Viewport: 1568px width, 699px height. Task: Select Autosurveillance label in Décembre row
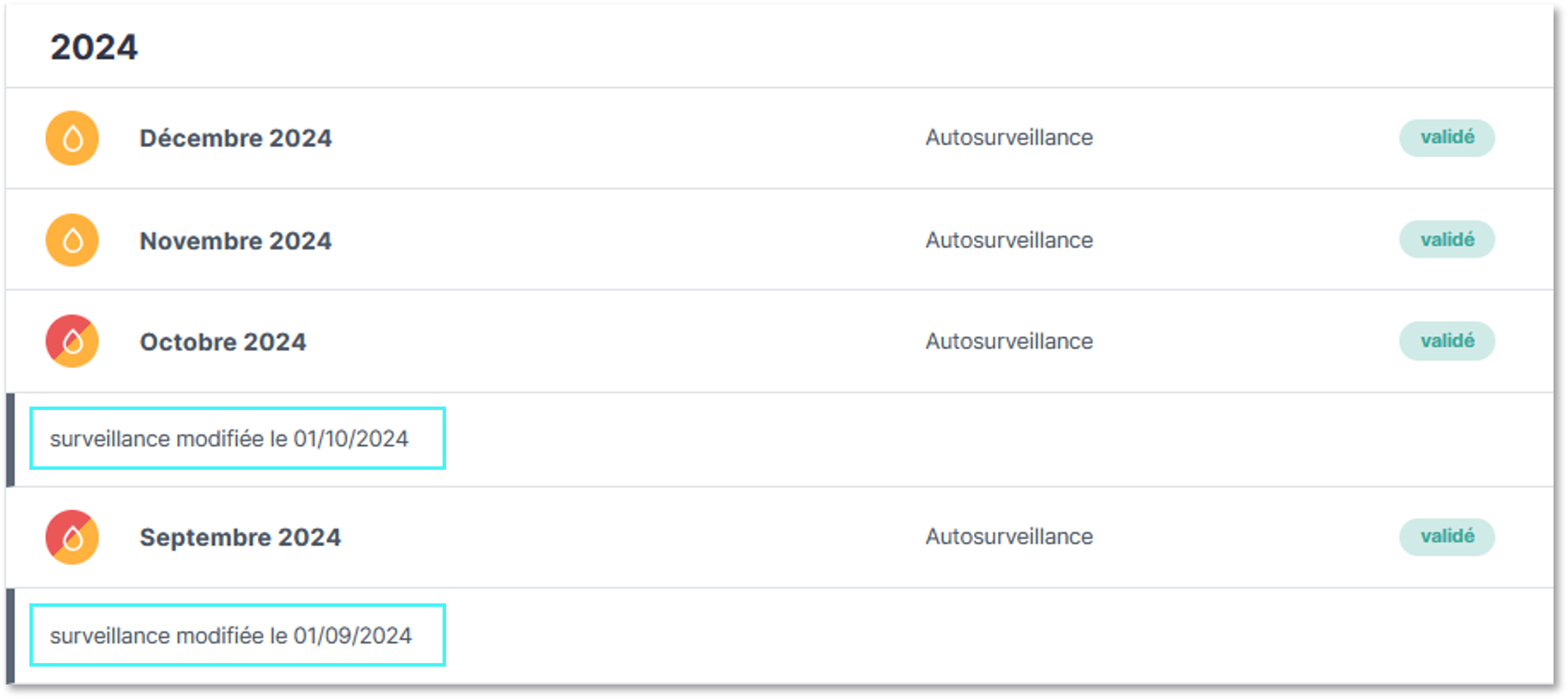(1009, 138)
